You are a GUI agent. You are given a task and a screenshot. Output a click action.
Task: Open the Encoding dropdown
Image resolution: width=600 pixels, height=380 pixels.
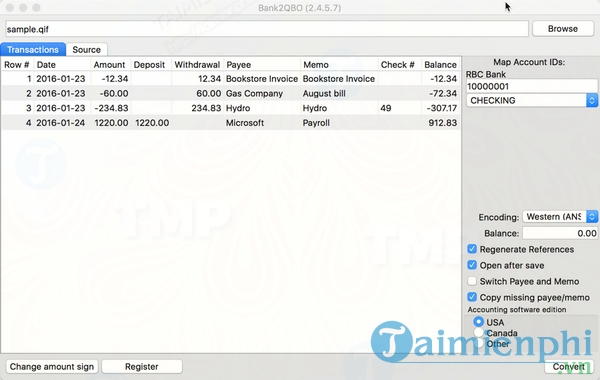point(560,217)
